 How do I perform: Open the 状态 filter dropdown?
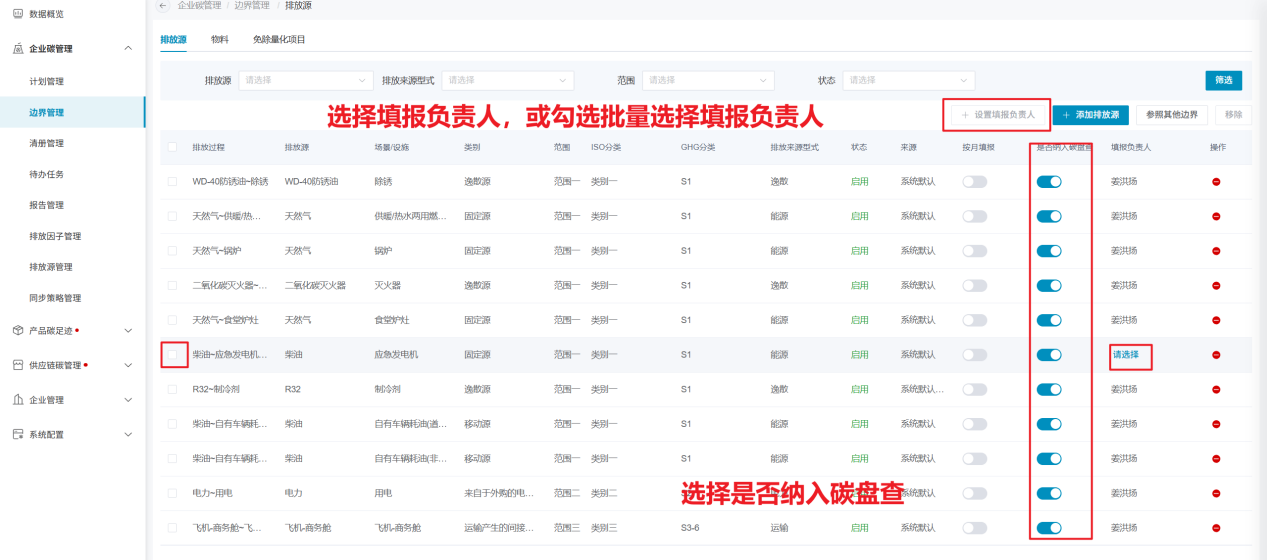[908, 80]
